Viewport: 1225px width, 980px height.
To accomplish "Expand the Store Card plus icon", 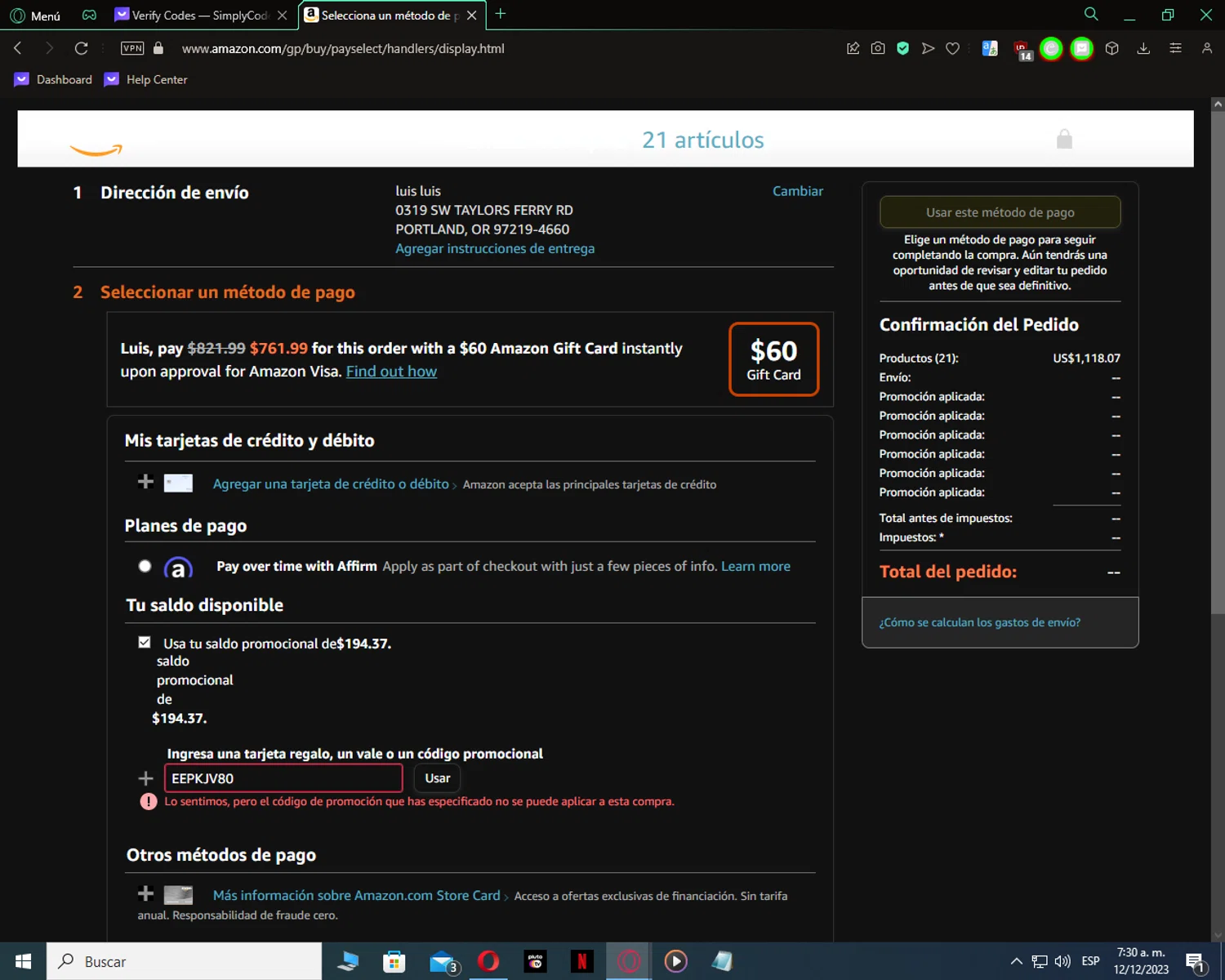I will click(145, 893).
